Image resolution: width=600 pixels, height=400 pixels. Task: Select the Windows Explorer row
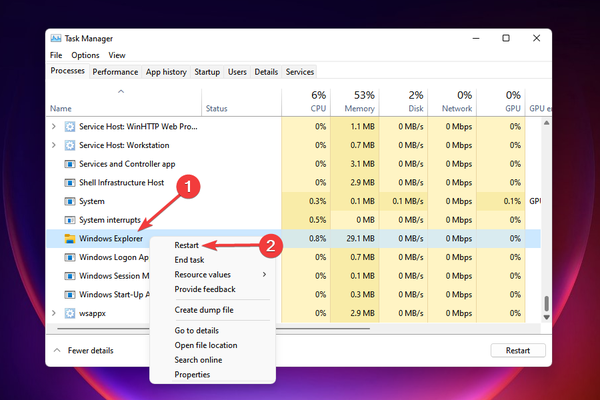click(293, 238)
